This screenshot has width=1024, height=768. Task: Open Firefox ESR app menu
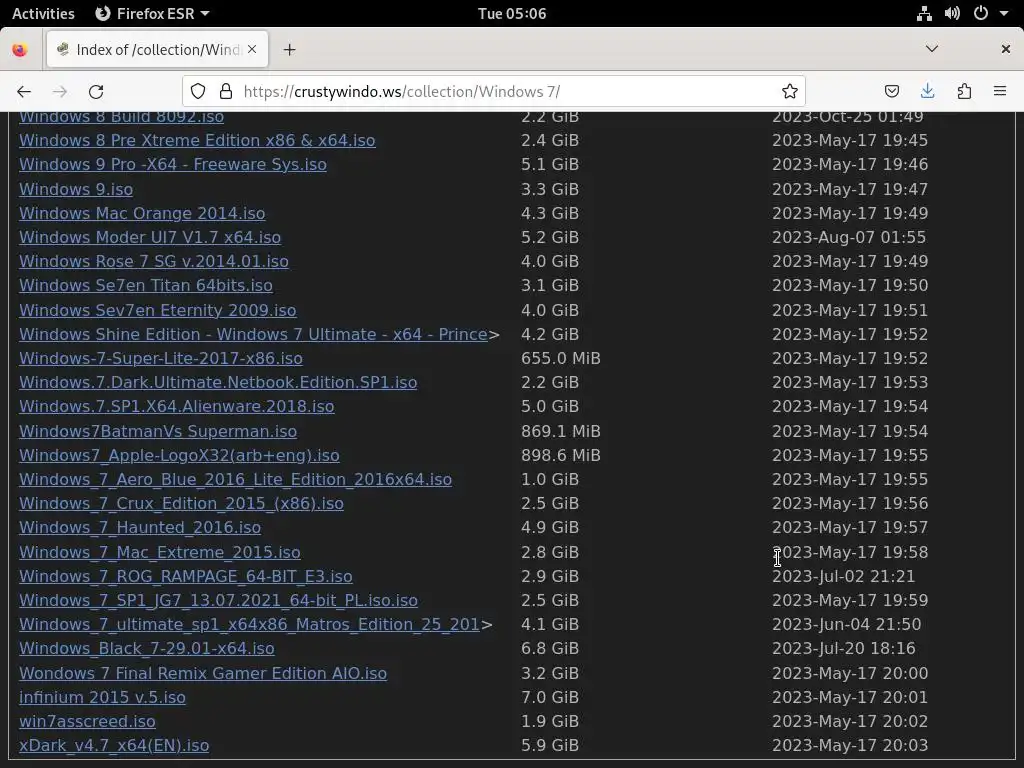[152, 13]
